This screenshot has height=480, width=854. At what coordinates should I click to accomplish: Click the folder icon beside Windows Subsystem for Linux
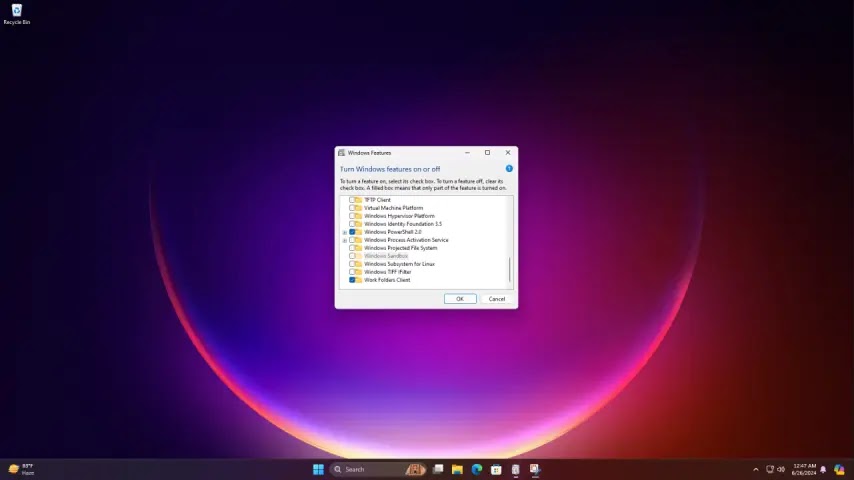[x=358, y=264]
